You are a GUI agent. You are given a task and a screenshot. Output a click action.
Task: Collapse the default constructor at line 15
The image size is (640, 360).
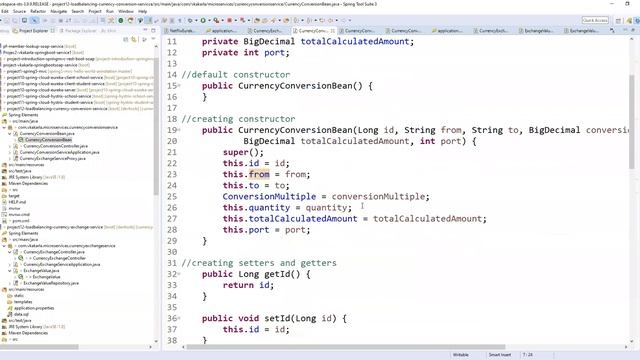coord(179,86)
